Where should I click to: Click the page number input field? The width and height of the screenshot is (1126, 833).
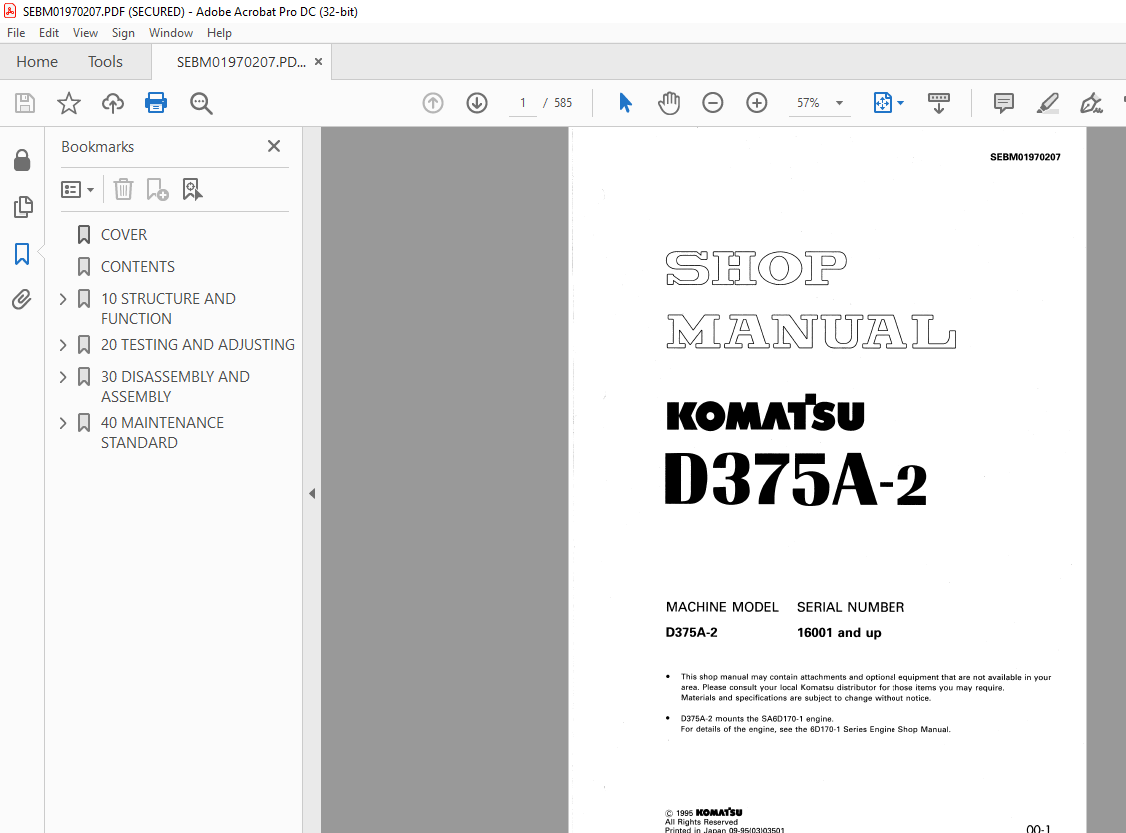(523, 103)
